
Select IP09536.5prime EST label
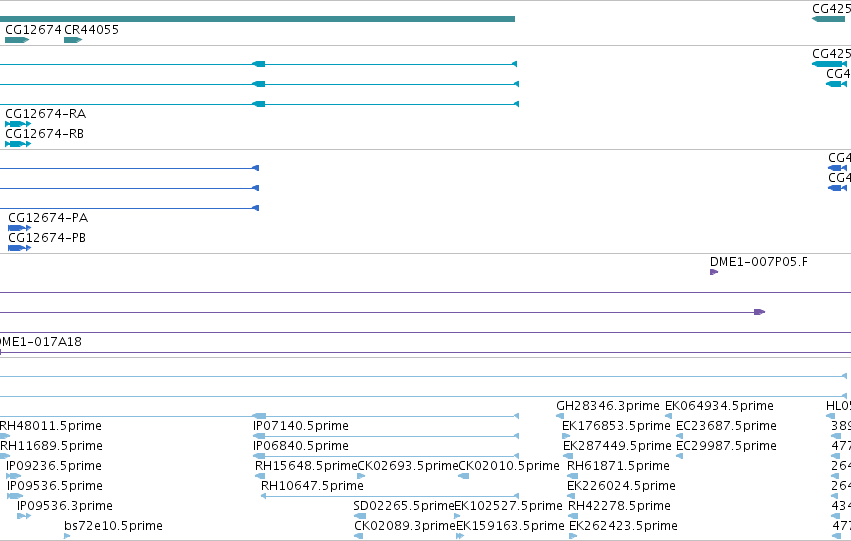click(x=55, y=486)
